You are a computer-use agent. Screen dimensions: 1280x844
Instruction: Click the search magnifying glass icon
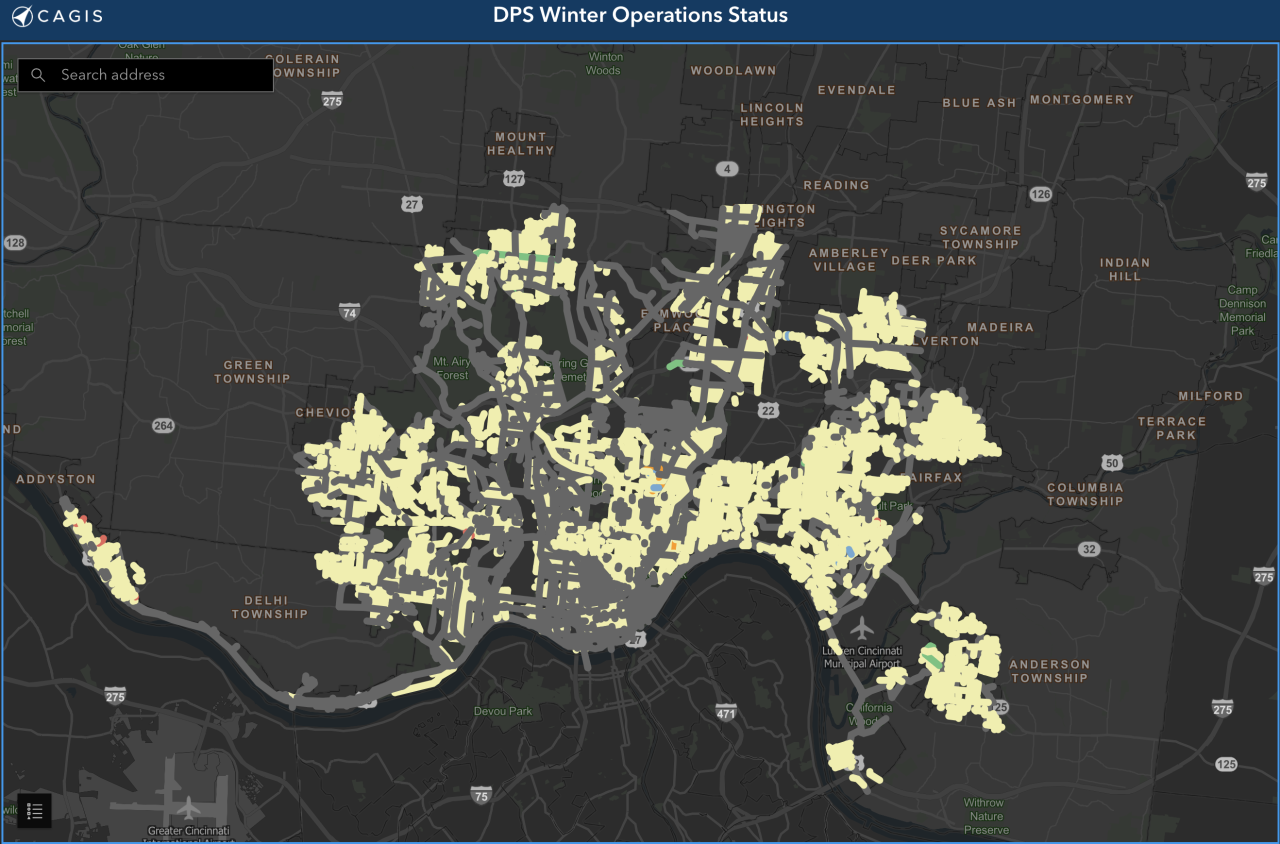tap(38, 74)
